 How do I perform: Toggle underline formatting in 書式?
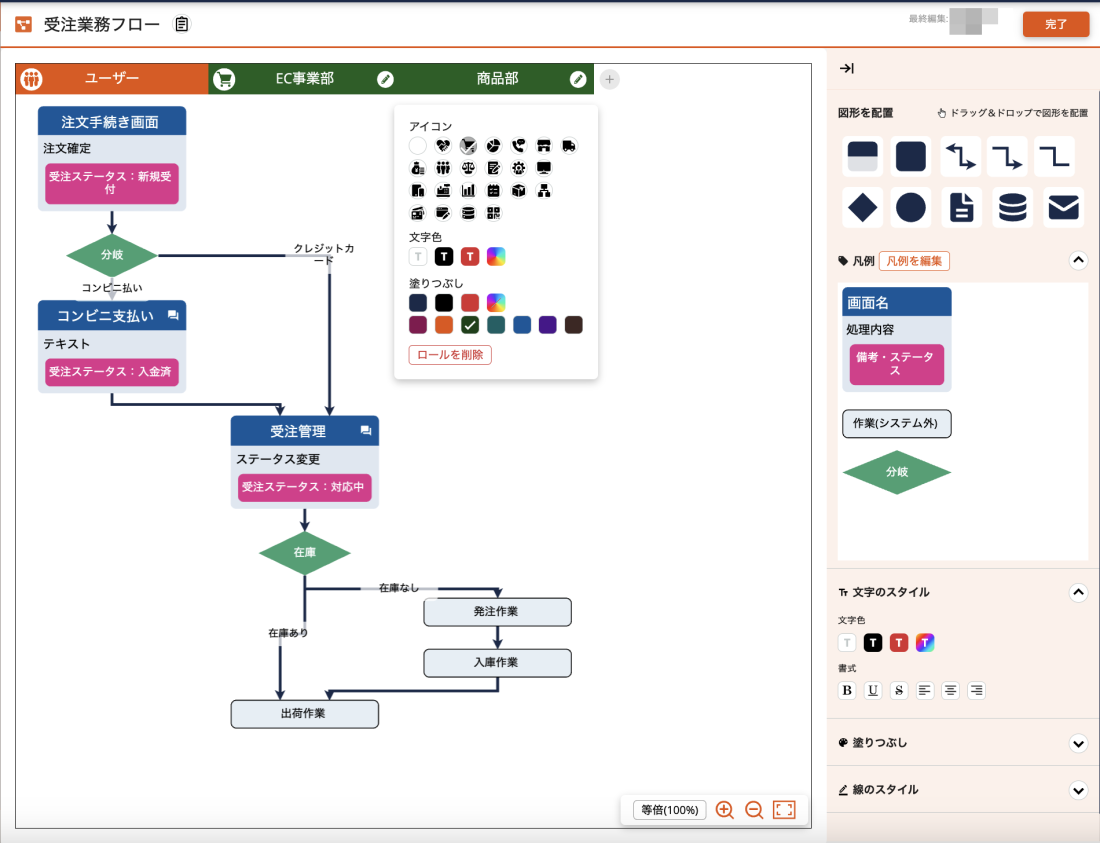point(872,690)
